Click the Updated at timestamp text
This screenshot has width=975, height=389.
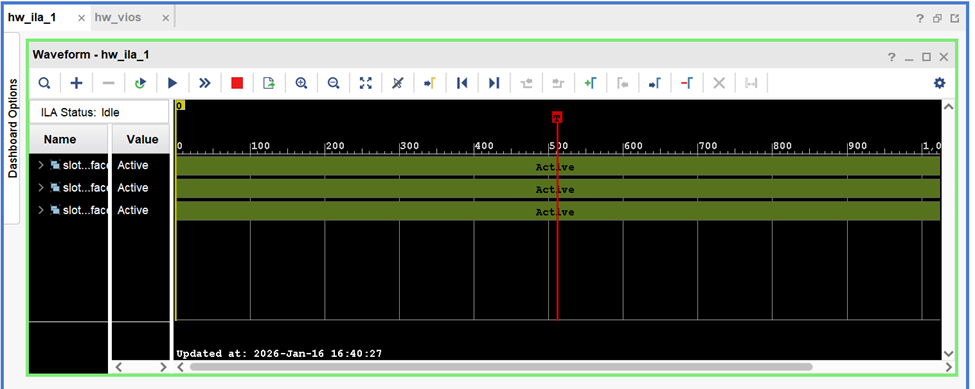tap(279, 354)
